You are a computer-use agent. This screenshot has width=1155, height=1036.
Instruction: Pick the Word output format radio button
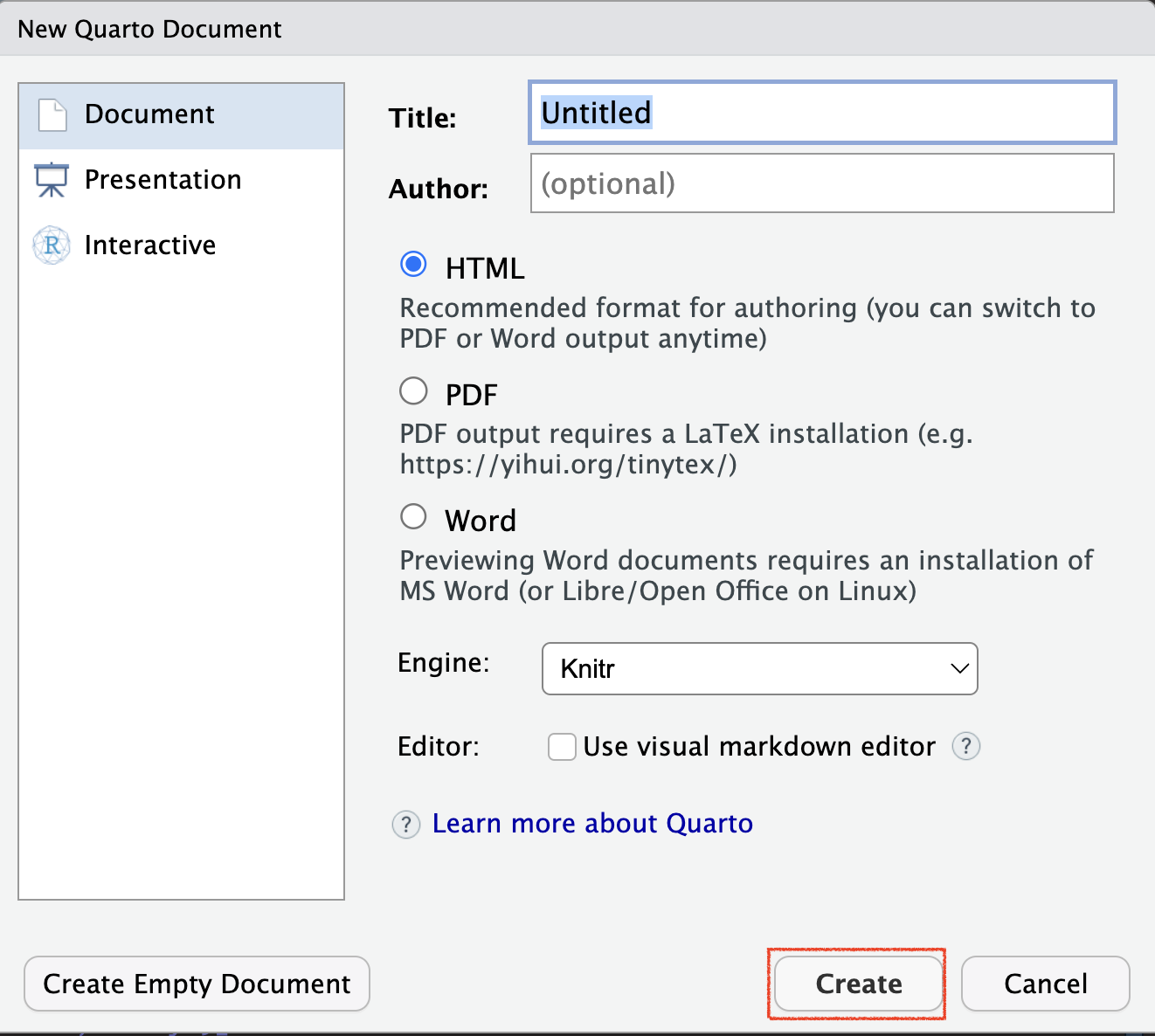click(413, 517)
